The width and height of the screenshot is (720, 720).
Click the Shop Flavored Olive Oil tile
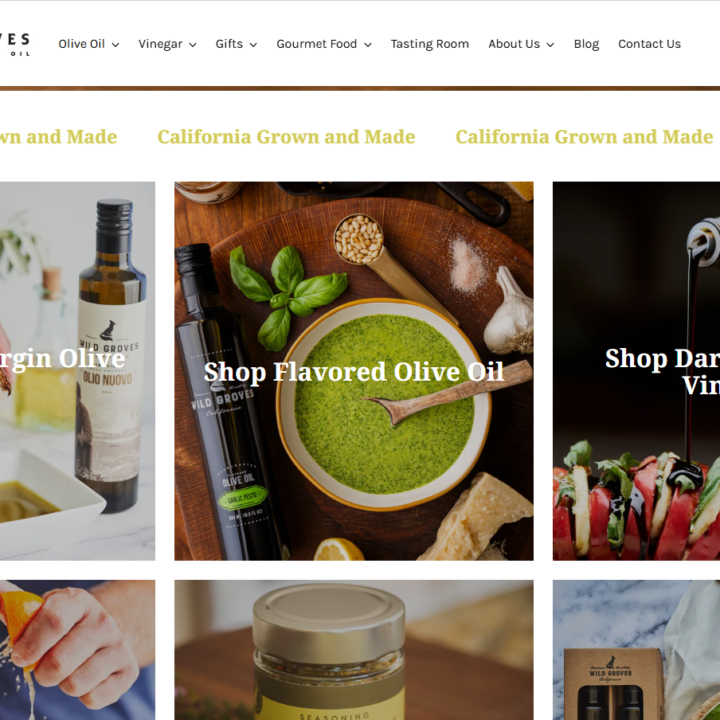[354, 371]
